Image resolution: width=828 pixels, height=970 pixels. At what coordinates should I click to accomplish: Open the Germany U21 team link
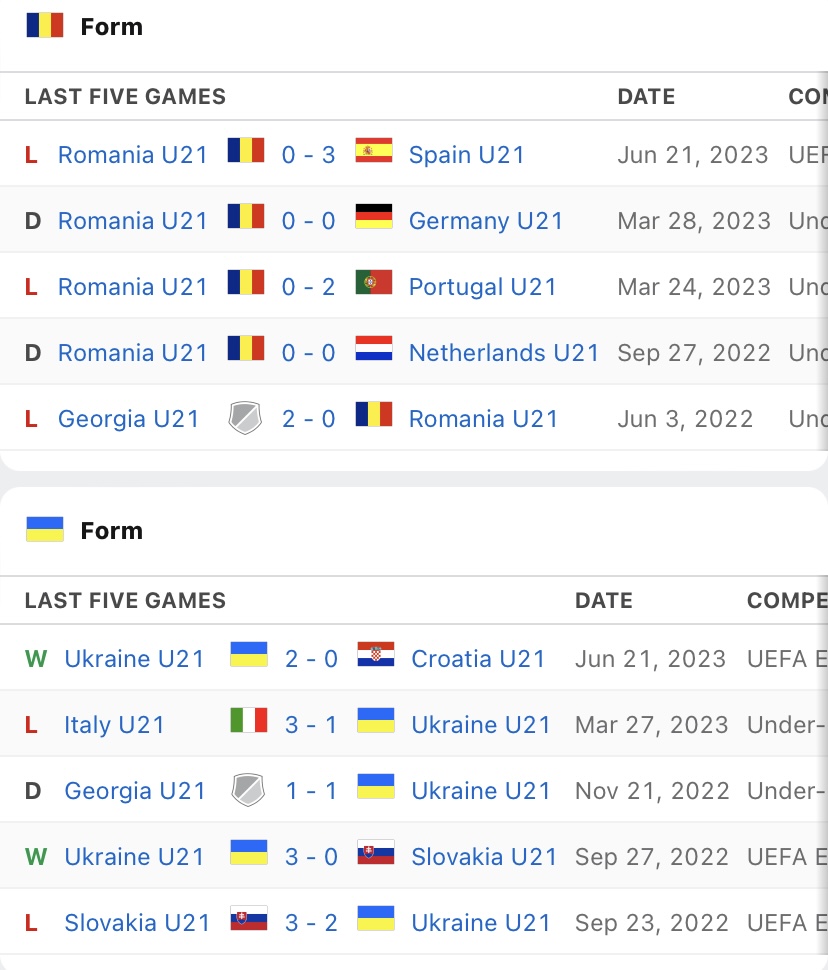[x=486, y=221]
